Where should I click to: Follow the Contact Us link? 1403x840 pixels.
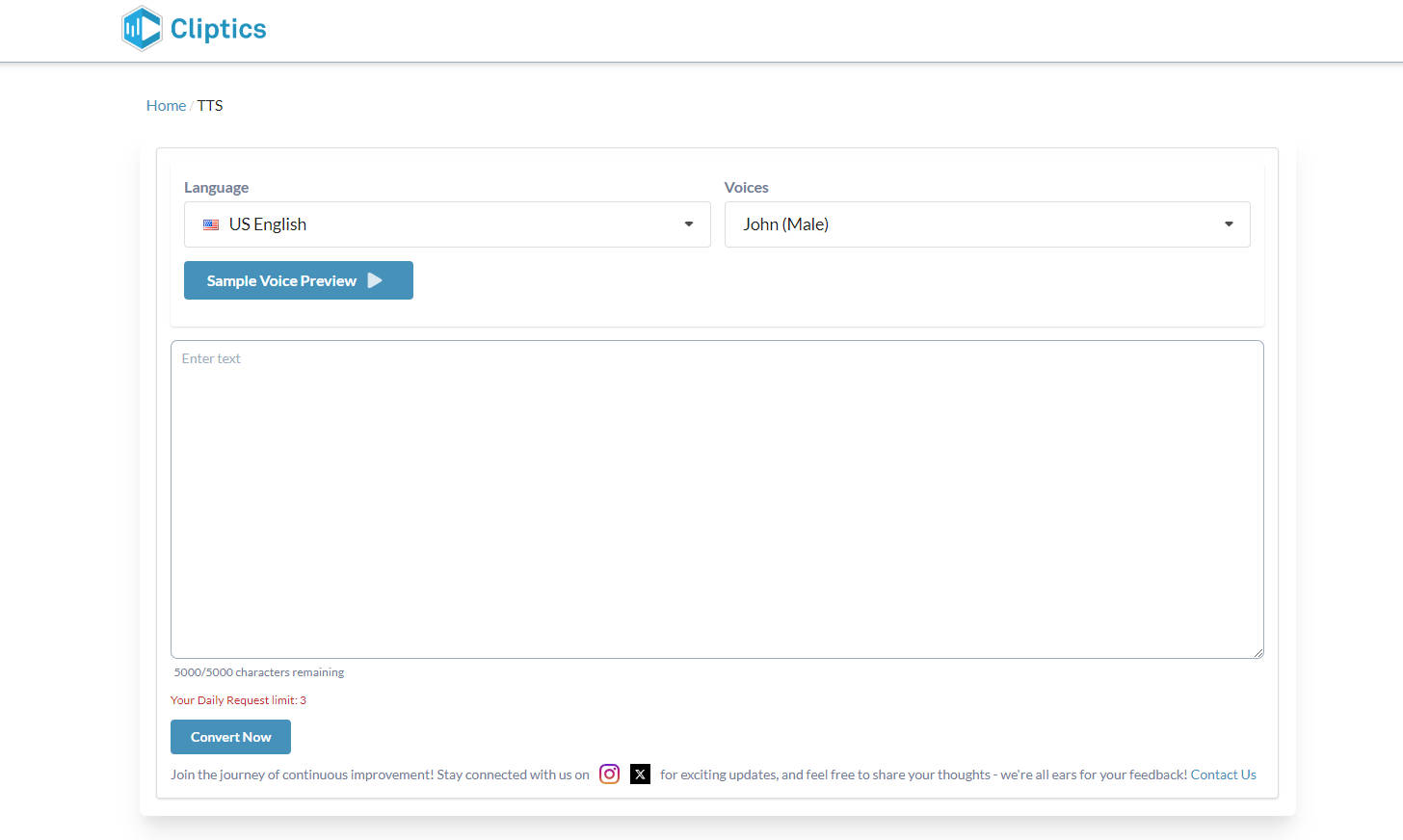tap(1223, 774)
